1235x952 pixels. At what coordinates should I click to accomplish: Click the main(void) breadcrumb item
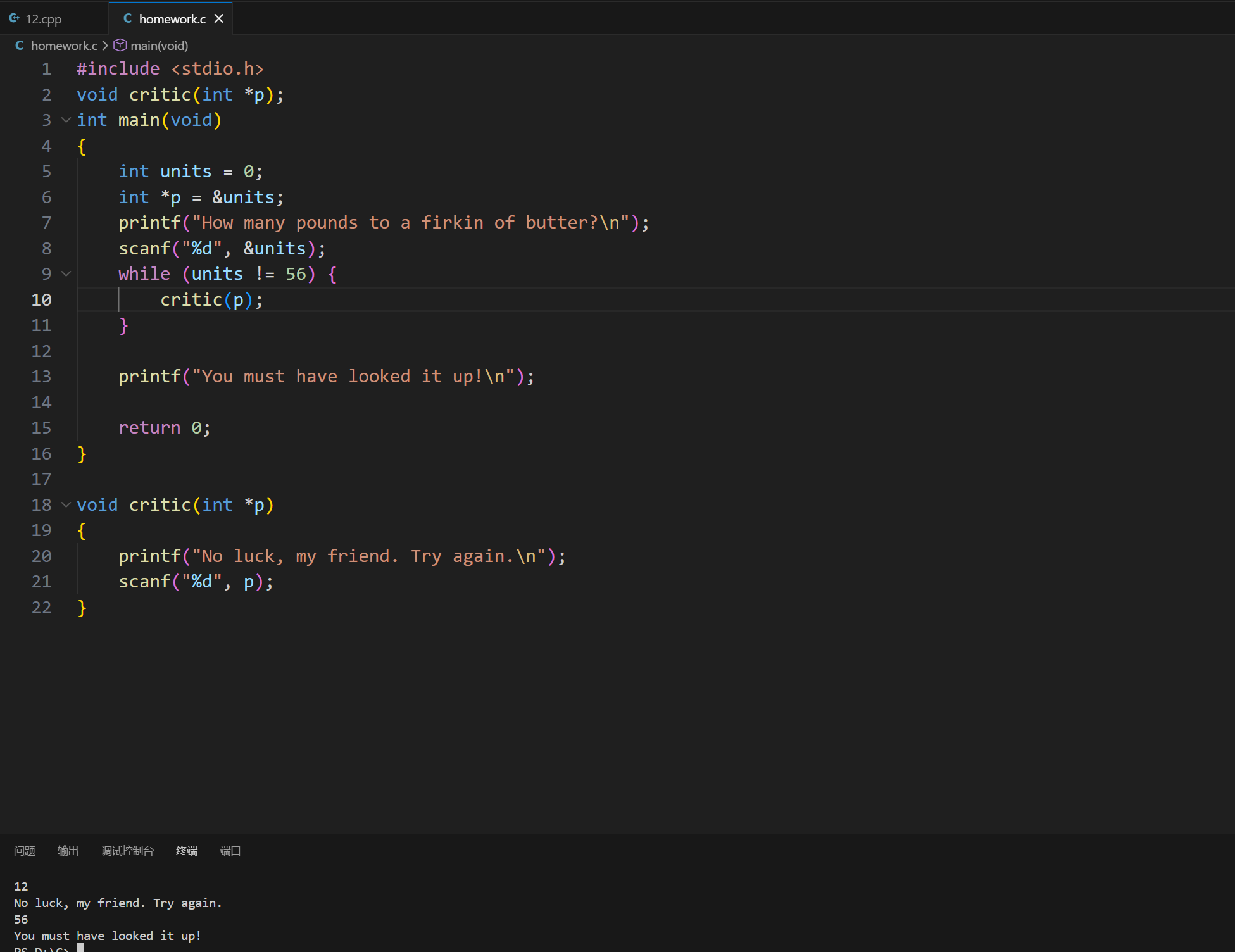[x=159, y=46]
